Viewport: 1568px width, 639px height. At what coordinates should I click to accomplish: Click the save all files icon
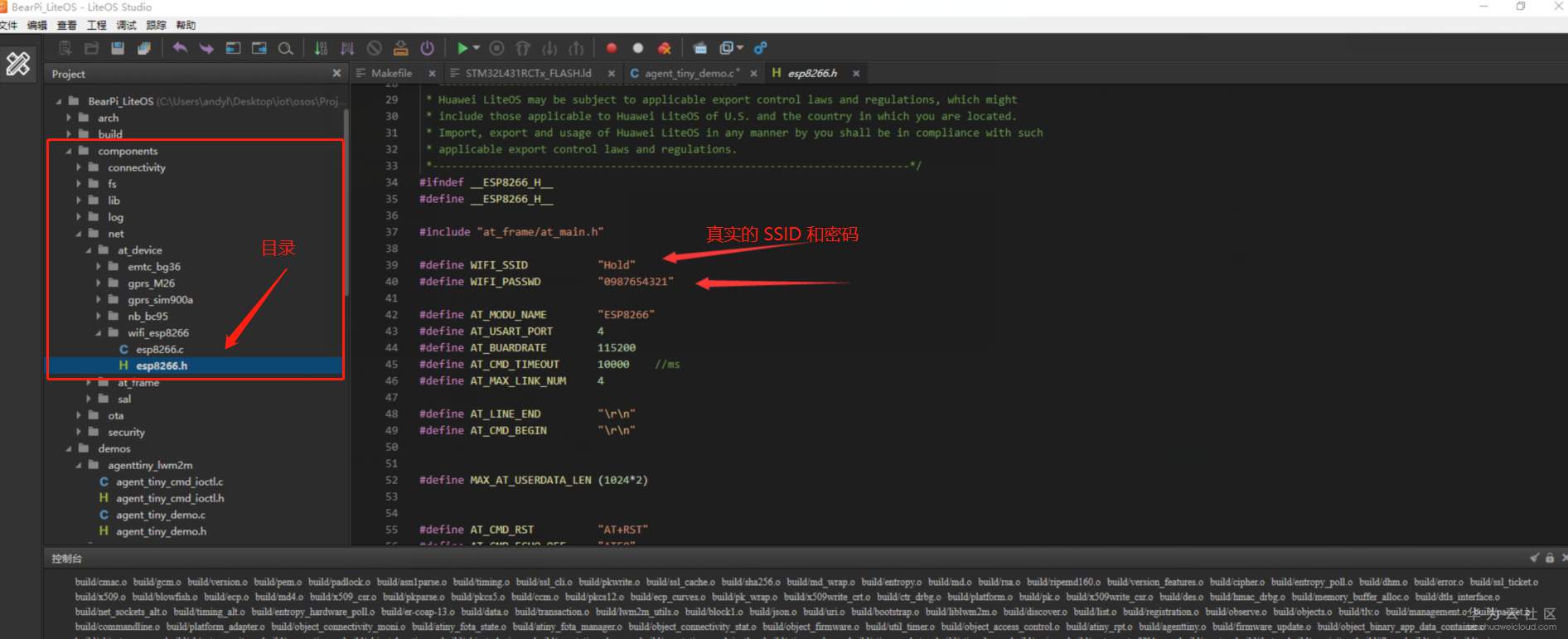tap(144, 48)
